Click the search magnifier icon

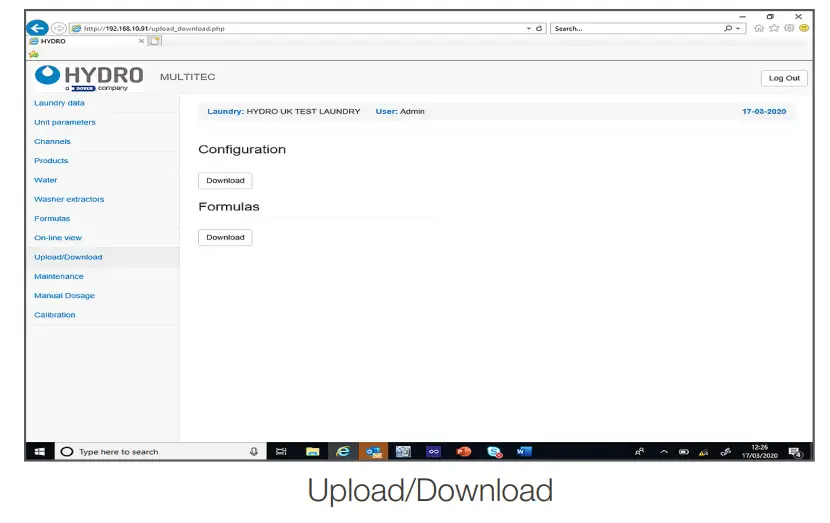click(728, 29)
